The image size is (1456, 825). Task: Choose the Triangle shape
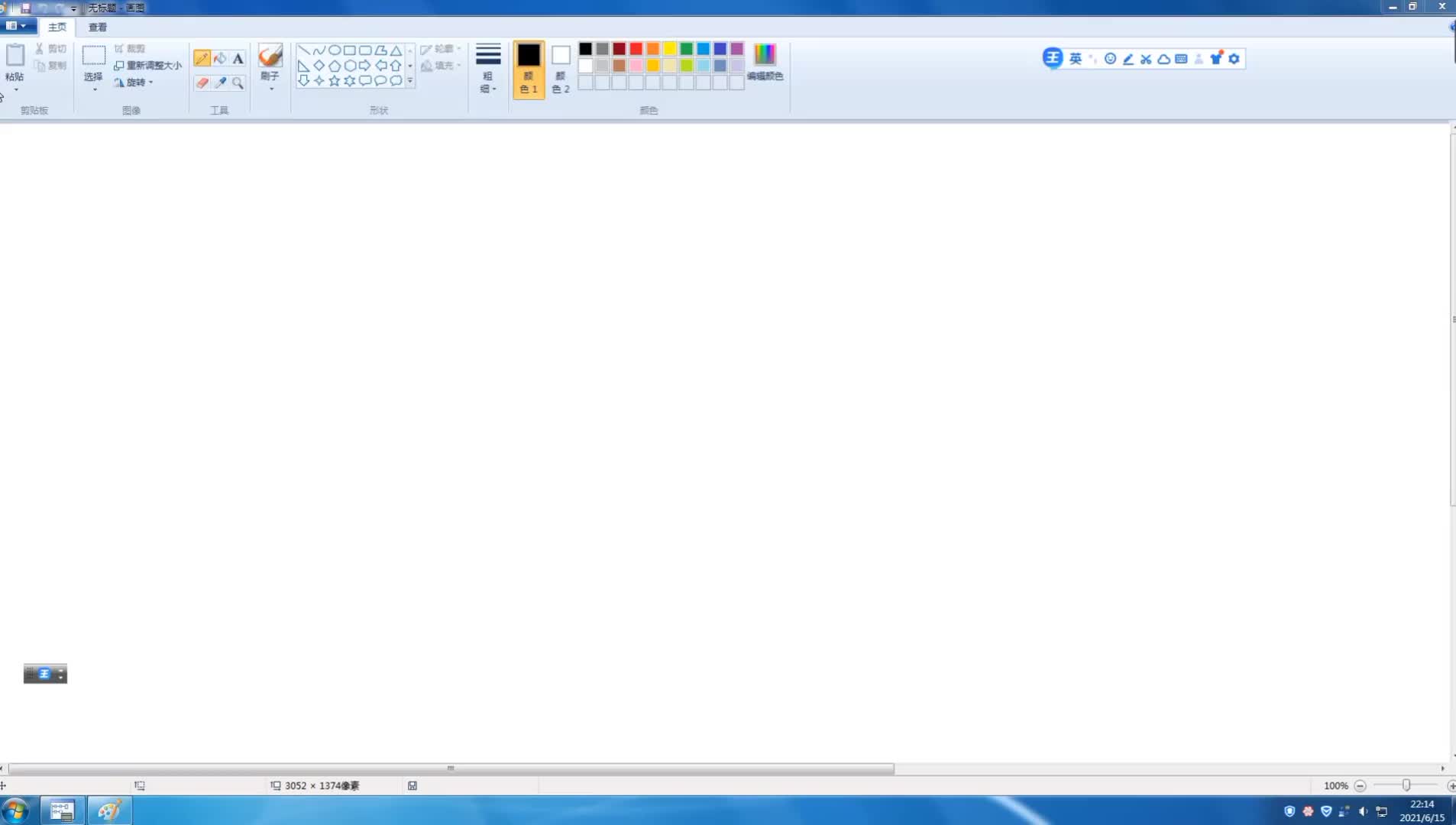point(396,50)
